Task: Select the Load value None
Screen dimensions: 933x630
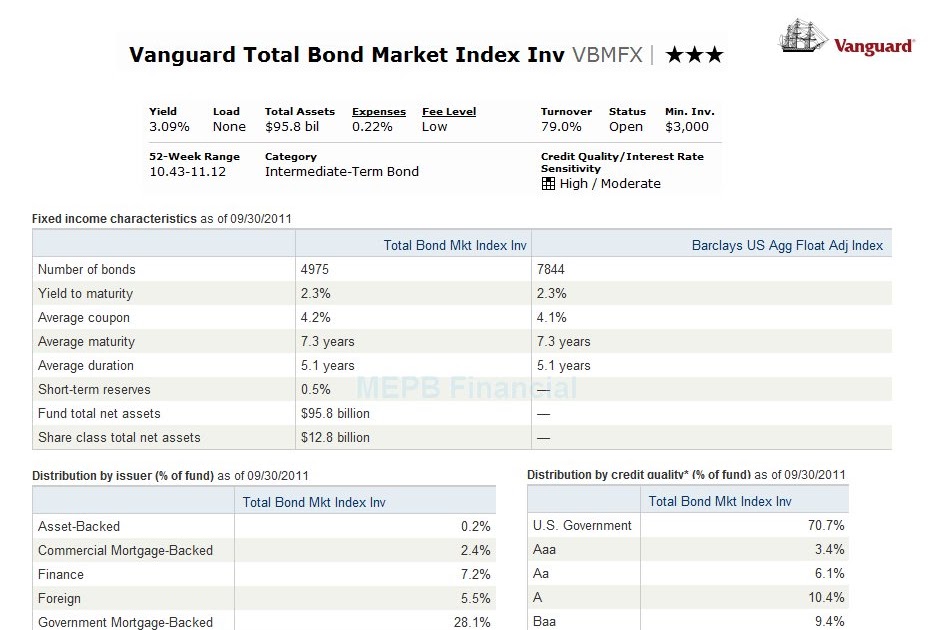Action: pyautogui.click(x=229, y=127)
